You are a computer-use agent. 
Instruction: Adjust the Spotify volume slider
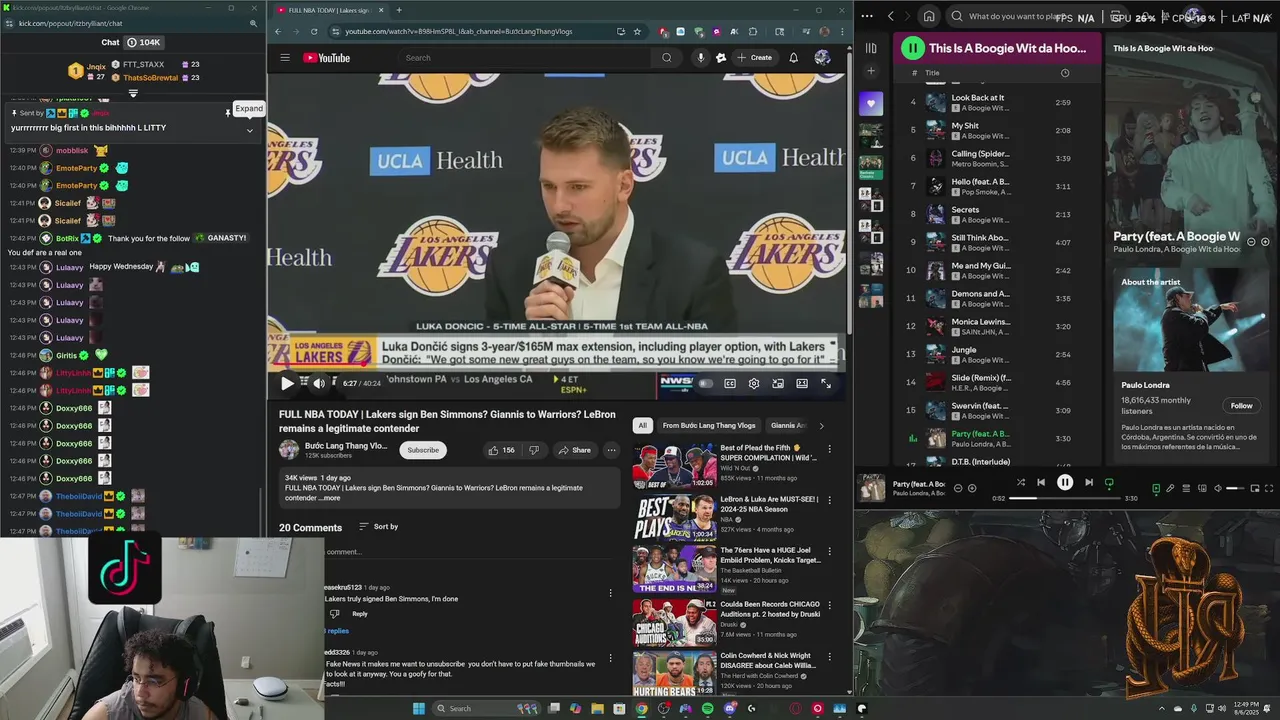point(1235,488)
